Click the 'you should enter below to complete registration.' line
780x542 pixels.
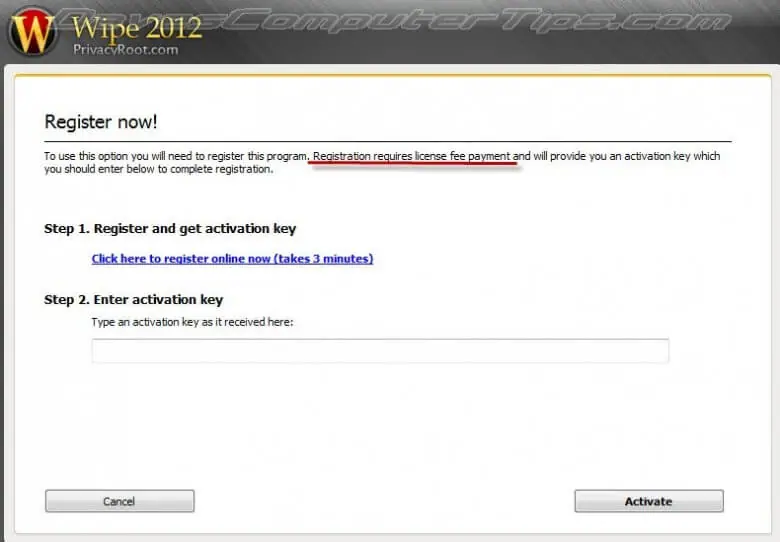(159, 169)
